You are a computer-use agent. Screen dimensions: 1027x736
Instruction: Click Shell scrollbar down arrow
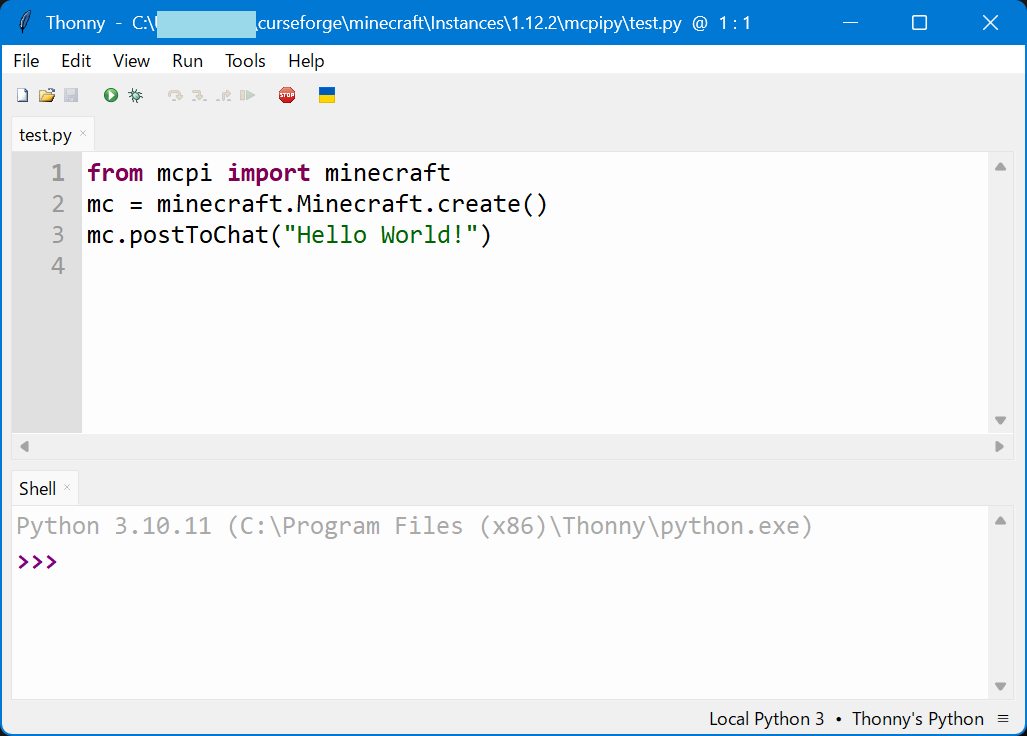1000,686
